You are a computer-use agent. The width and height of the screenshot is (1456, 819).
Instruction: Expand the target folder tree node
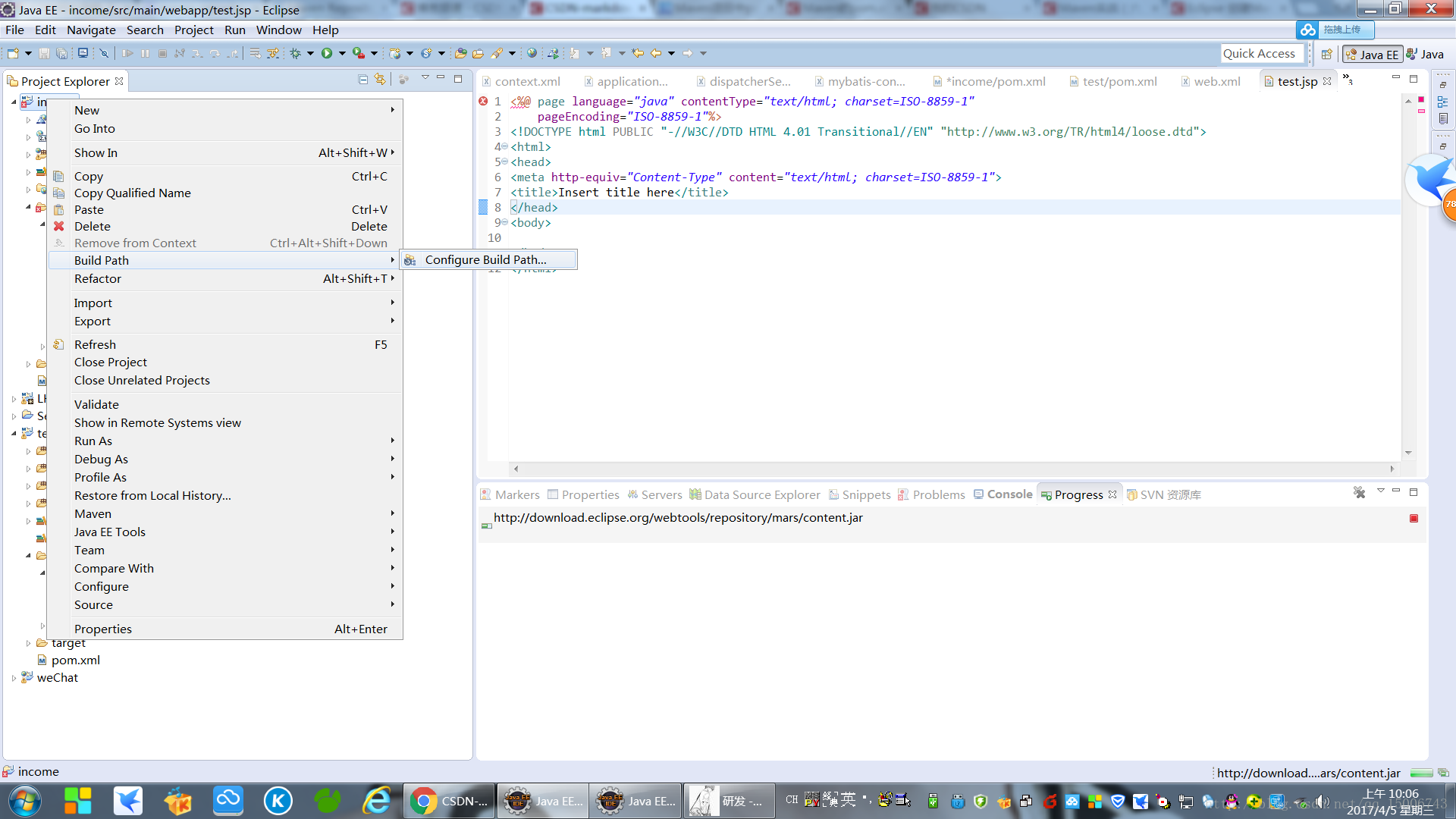[29, 643]
